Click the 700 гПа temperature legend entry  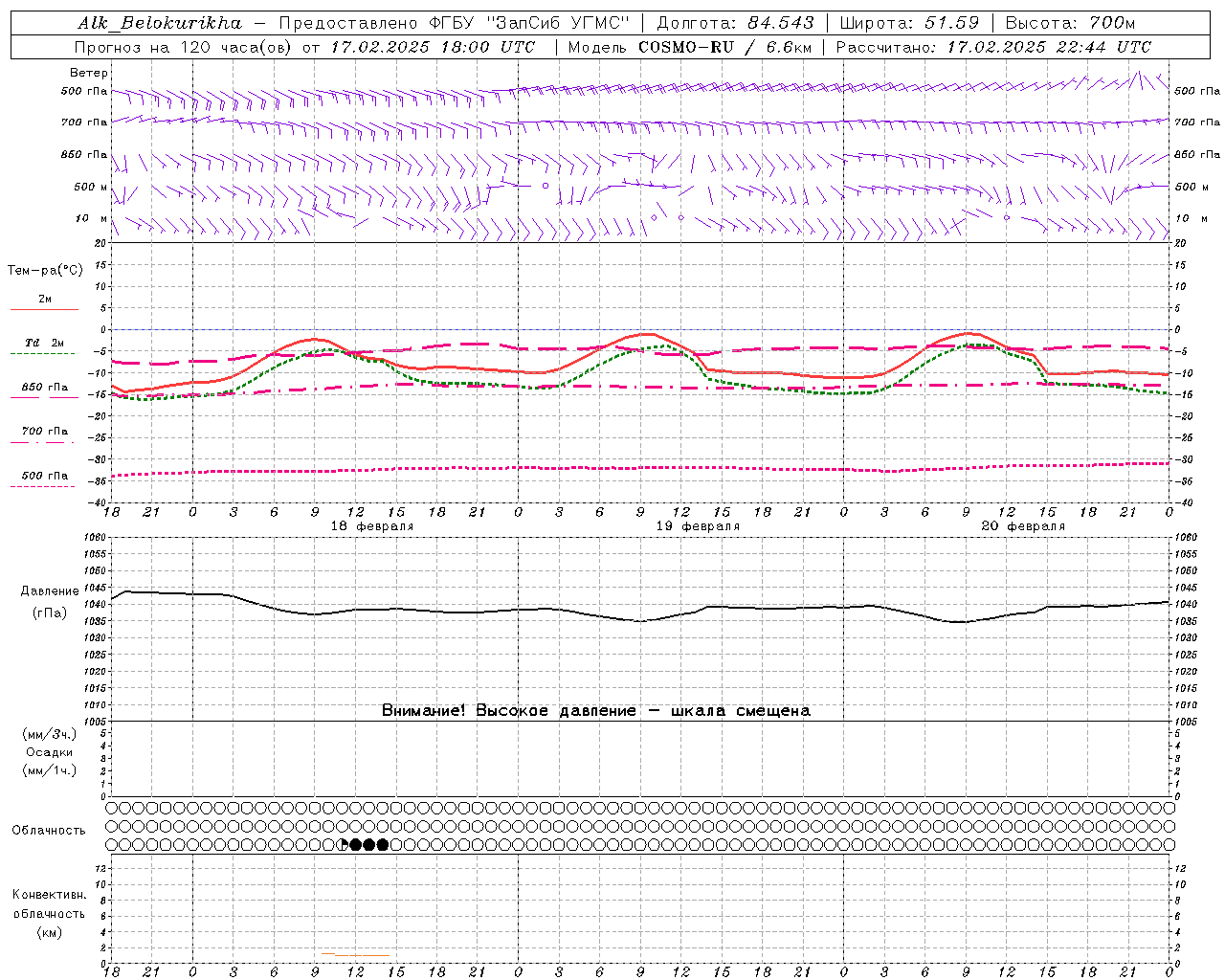point(45,432)
